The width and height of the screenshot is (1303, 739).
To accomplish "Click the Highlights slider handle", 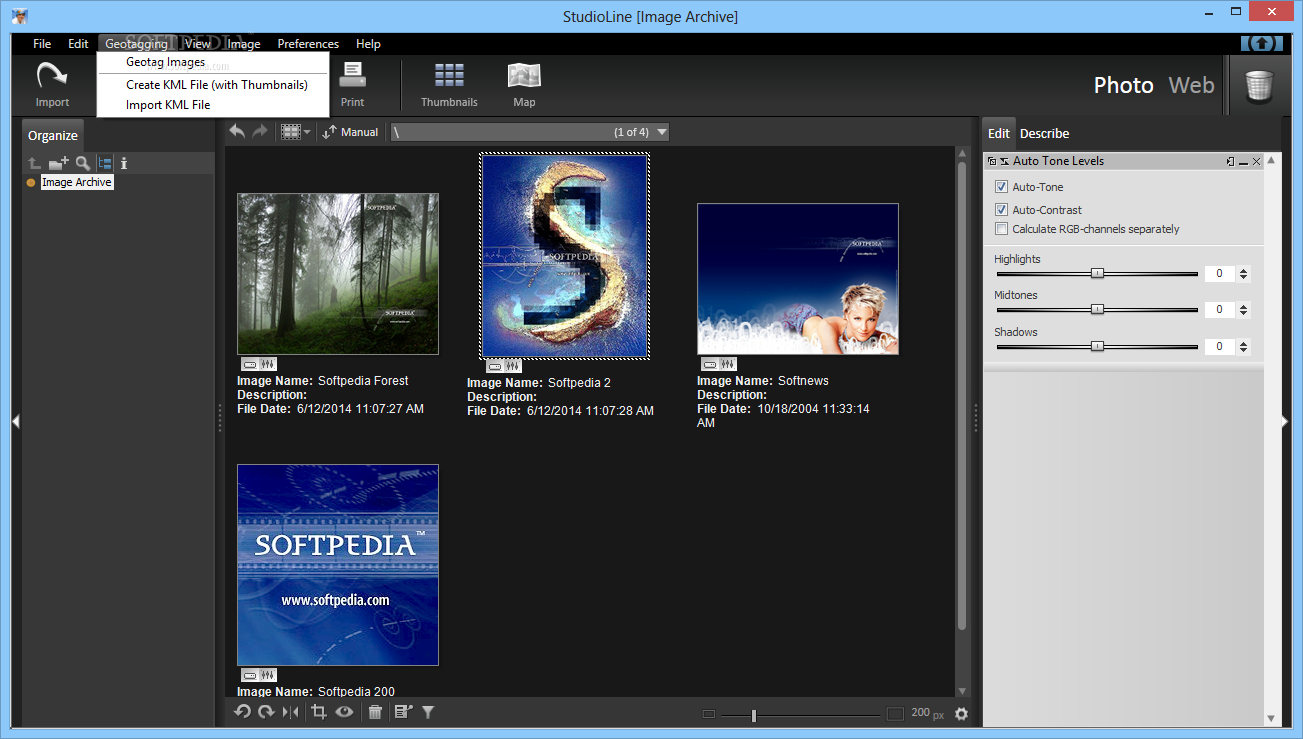I will [x=1097, y=273].
